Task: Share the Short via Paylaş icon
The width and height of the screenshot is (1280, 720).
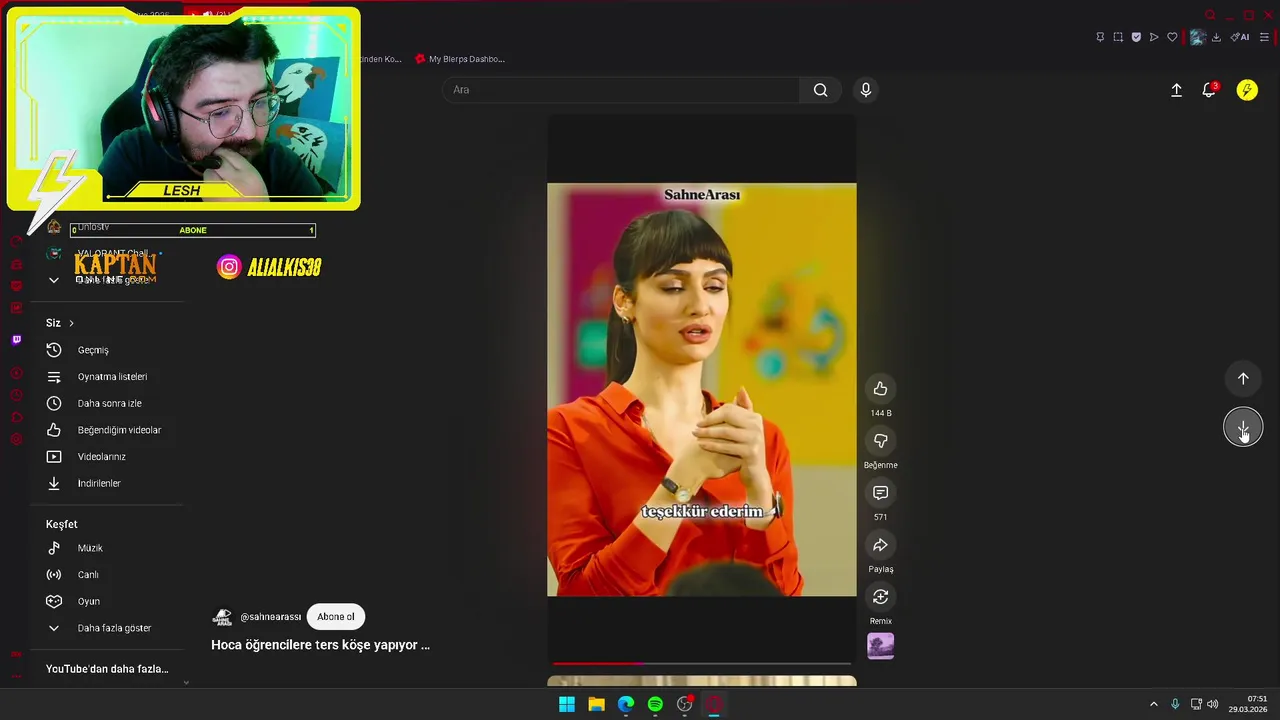Action: [880, 545]
